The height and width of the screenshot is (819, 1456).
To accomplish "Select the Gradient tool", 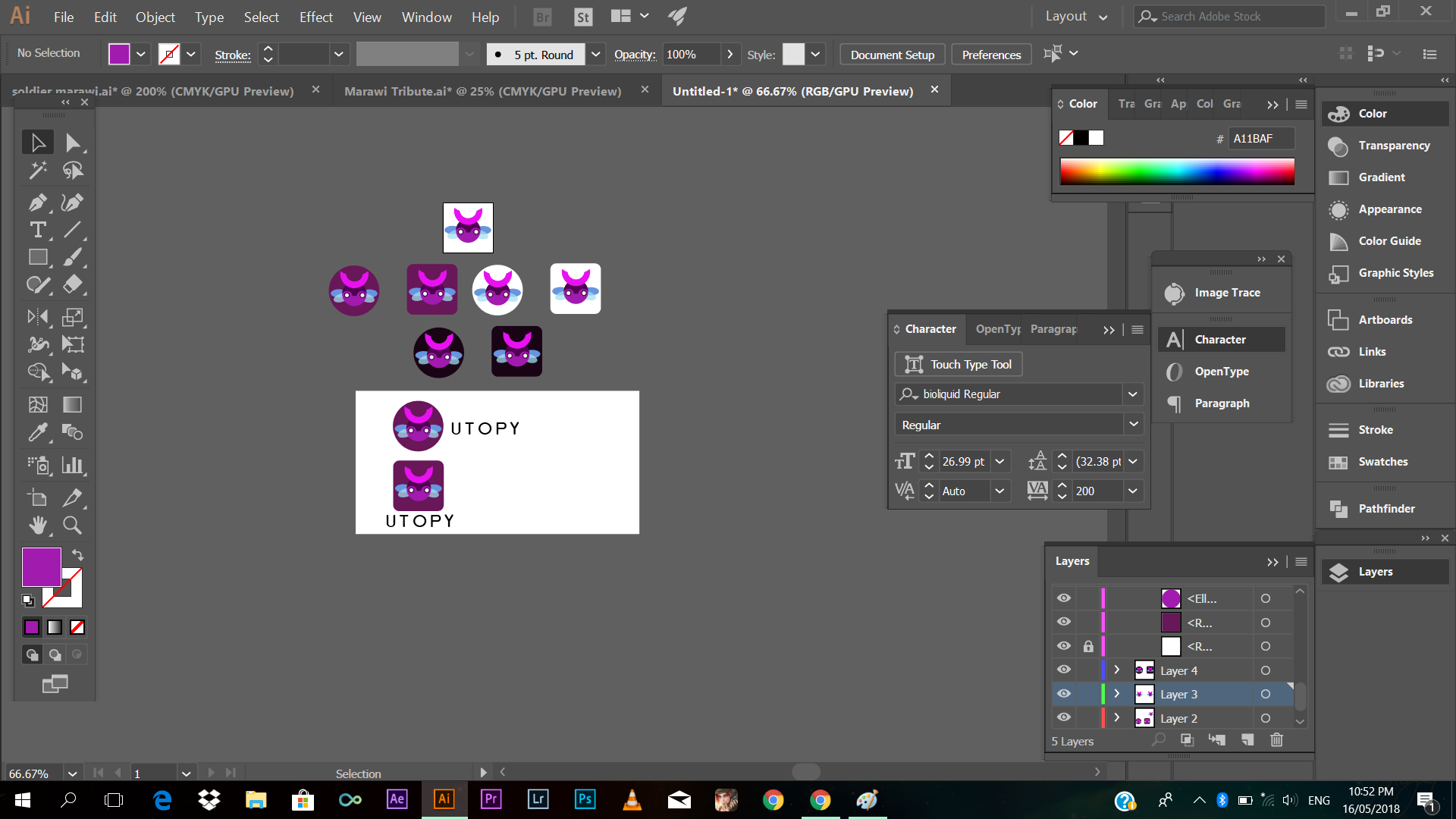I will point(73,404).
